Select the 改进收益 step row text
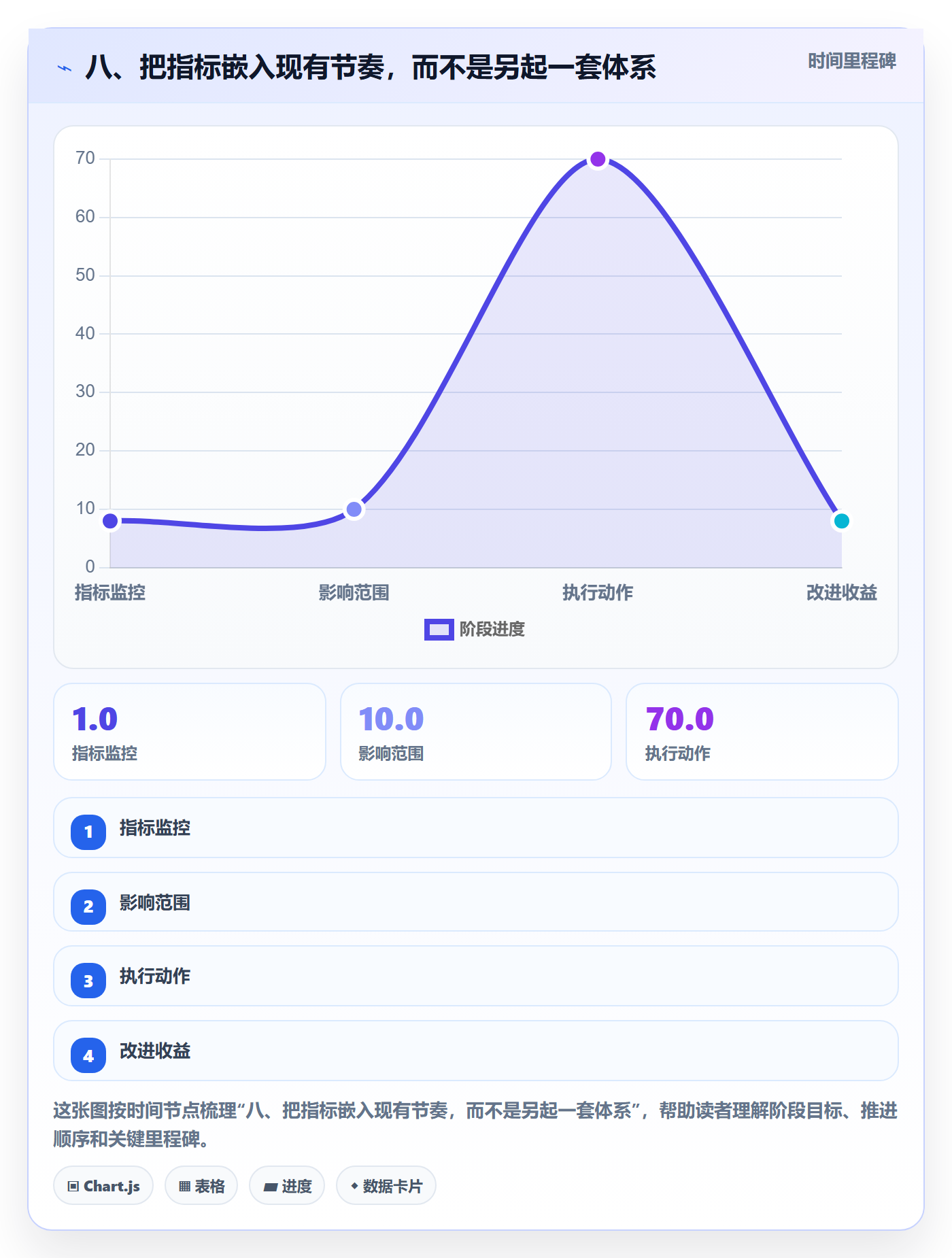The height and width of the screenshot is (1258, 952). tap(155, 1051)
